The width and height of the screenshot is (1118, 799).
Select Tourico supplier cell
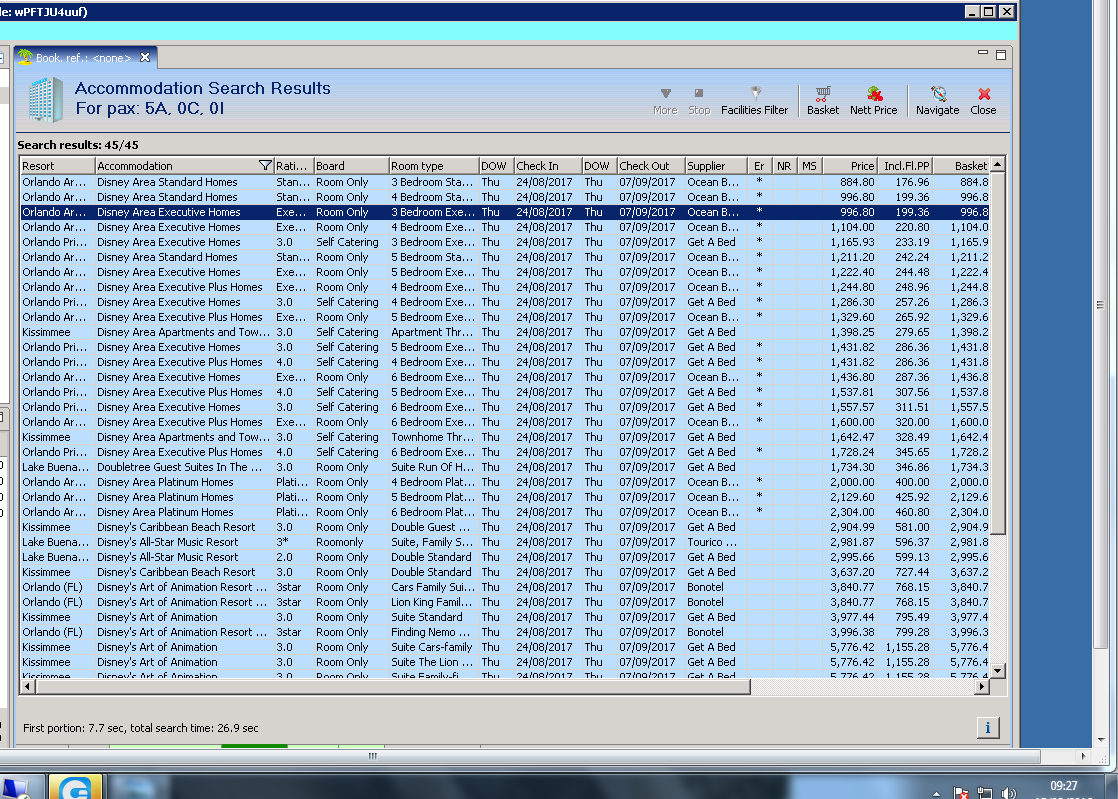716,542
